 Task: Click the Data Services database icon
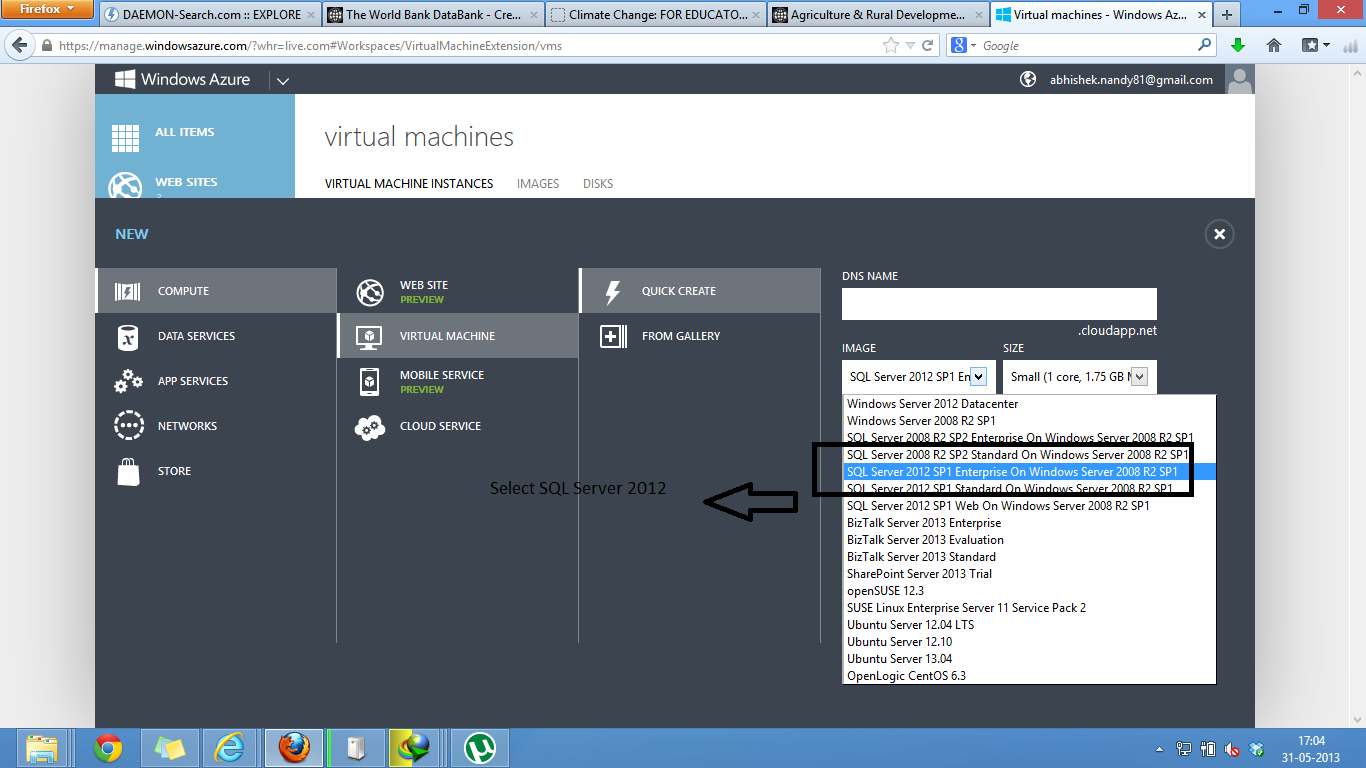coord(128,337)
